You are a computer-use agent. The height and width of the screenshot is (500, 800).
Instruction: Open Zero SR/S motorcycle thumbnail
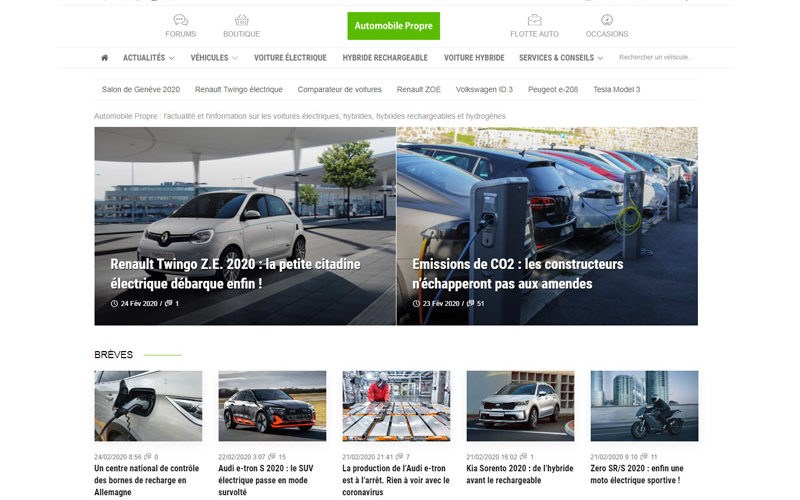point(644,406)
